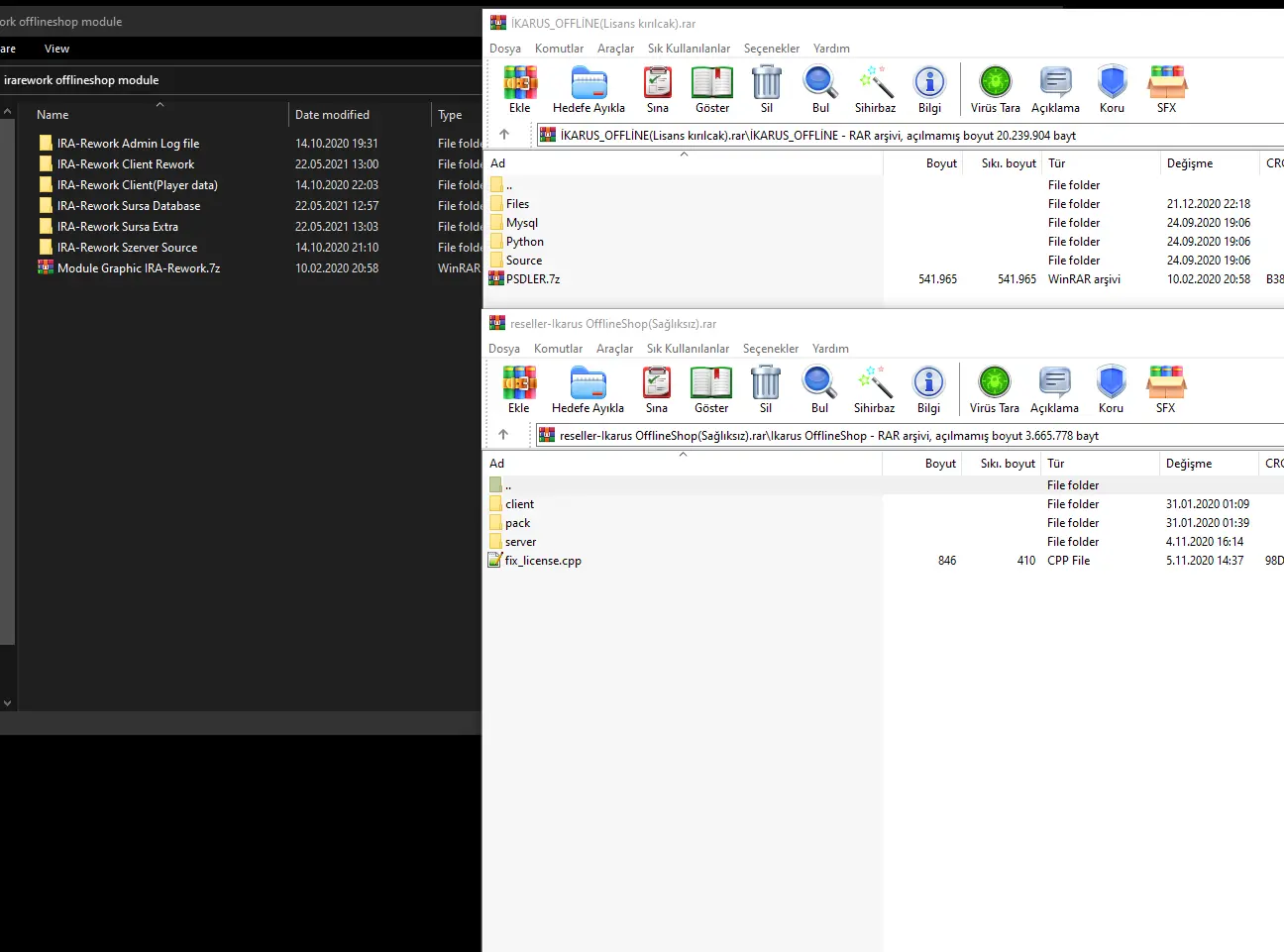The height and width of the screenshot is (952, 1284).
Task: Open Bilgi info in top WinRAR toolbar
Action: pyautogui.click(x=929, y=88)
